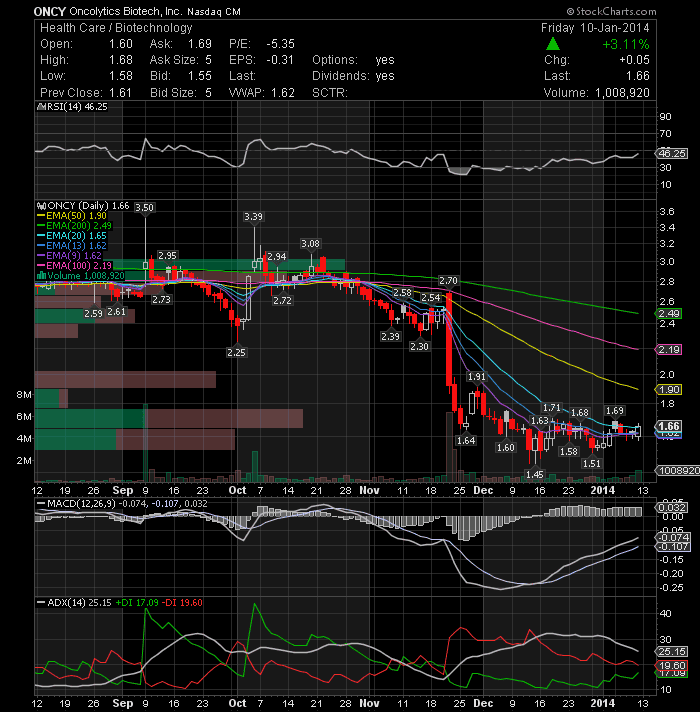The height and width of the screenshot is (712, 700).
Task: Click the 1.66 last price axis tag
Action: tap(668, 426)
